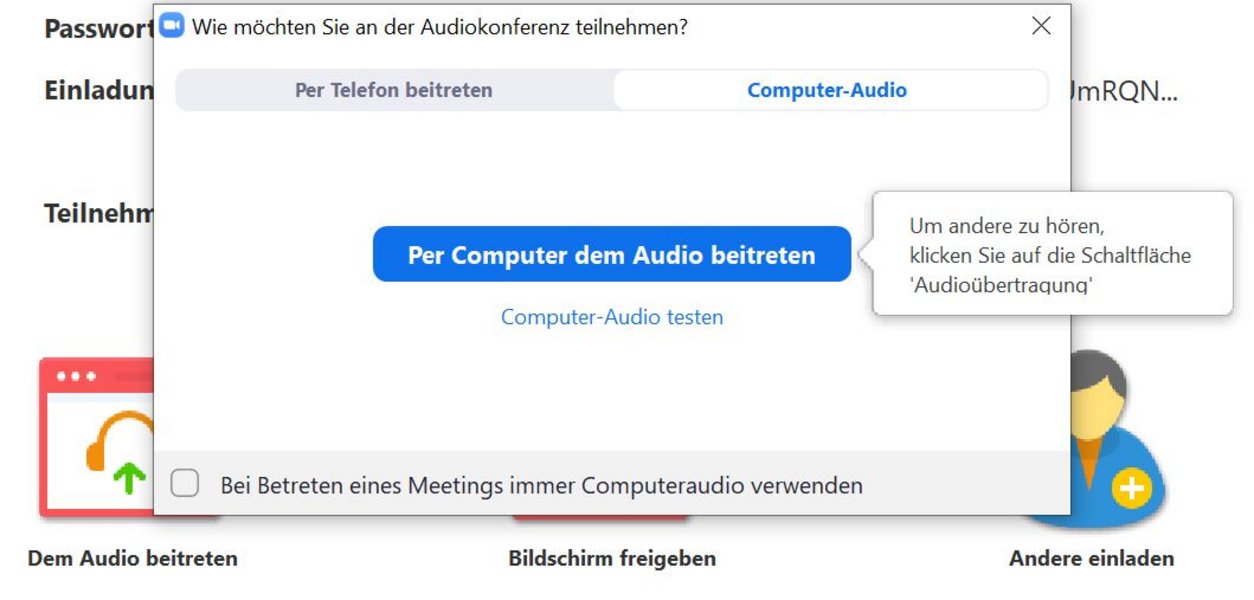Click the green upward arrow icon
The width and height of the screenshot is (1254, 600).
pyautogui.click(x=128, y=478)
